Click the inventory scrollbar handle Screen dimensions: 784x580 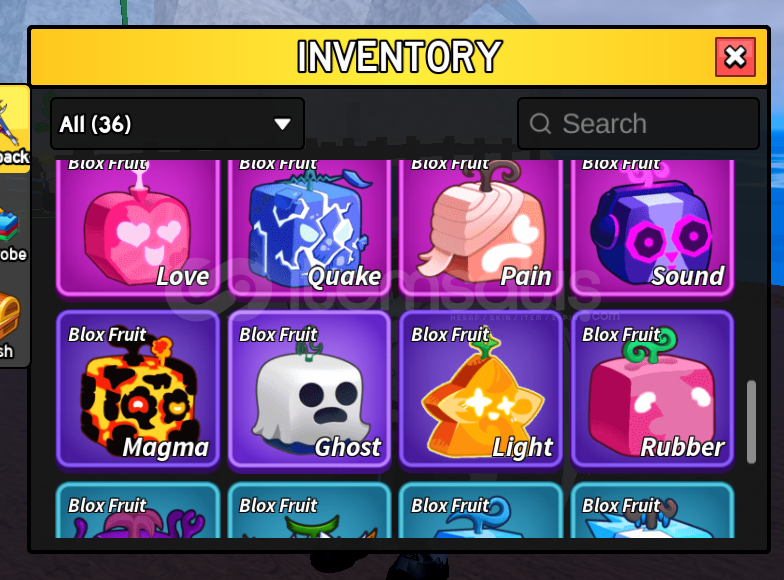point(751,422)
